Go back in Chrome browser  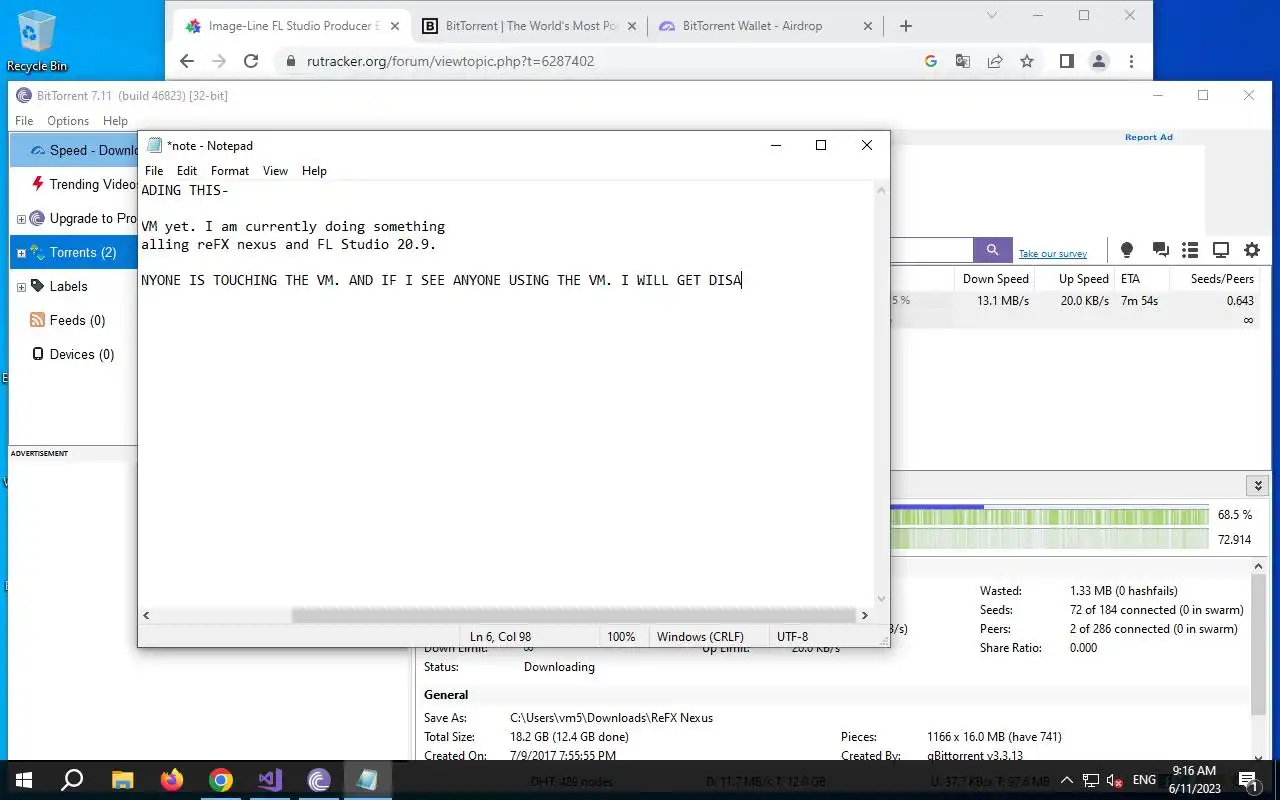187,61
